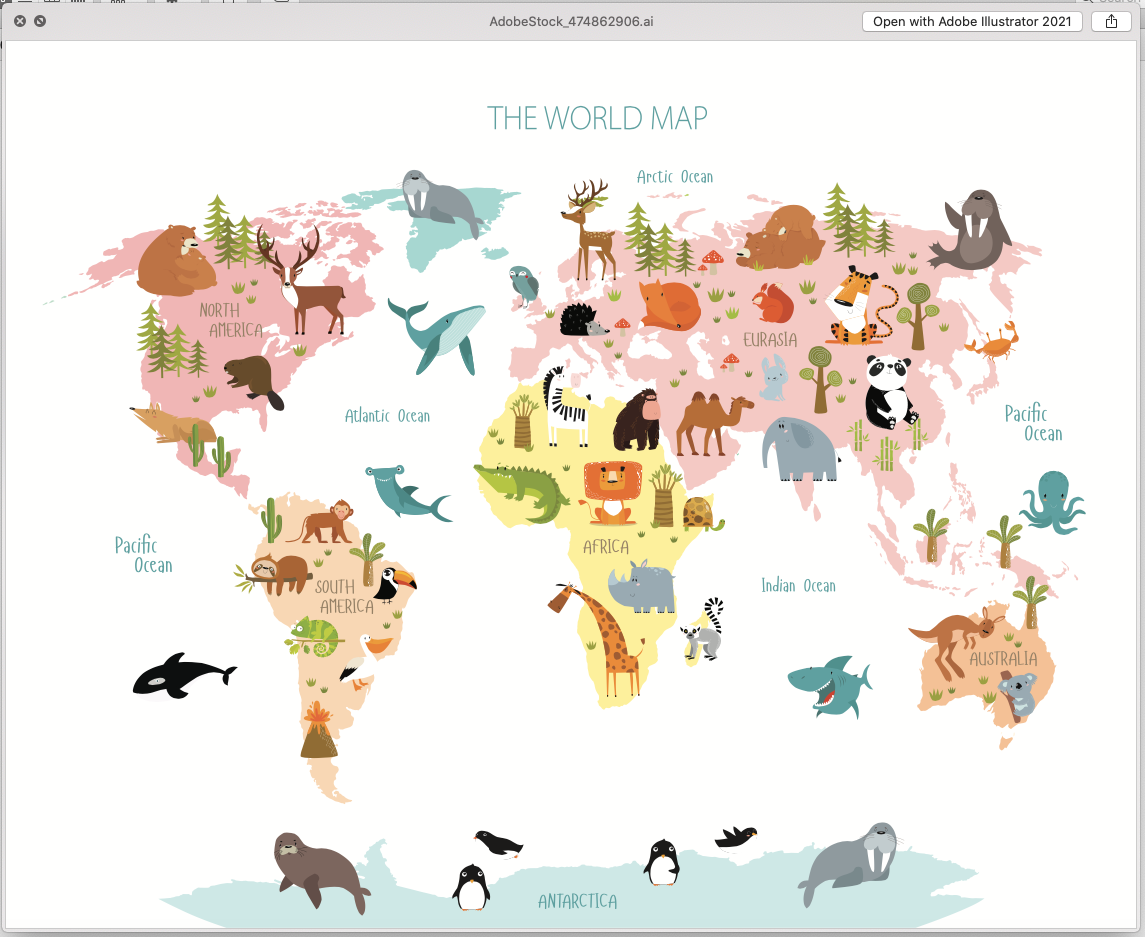Select the hammerhead shark illustration

[x=403, y=491]
